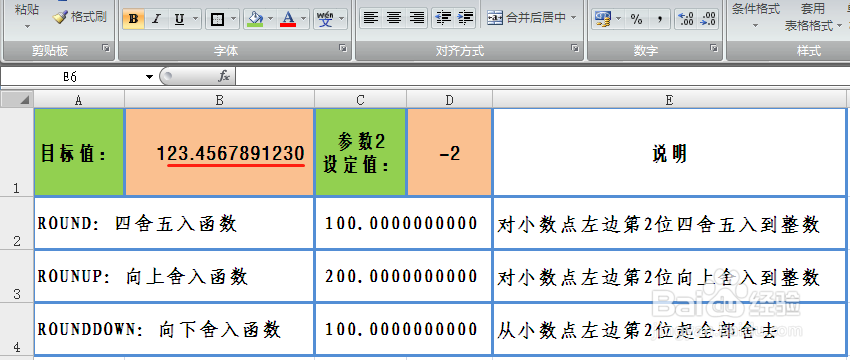Select cell 123.4567891230
Screen dimensions: 850x360
pyautogui.click(x=220, y=152)
